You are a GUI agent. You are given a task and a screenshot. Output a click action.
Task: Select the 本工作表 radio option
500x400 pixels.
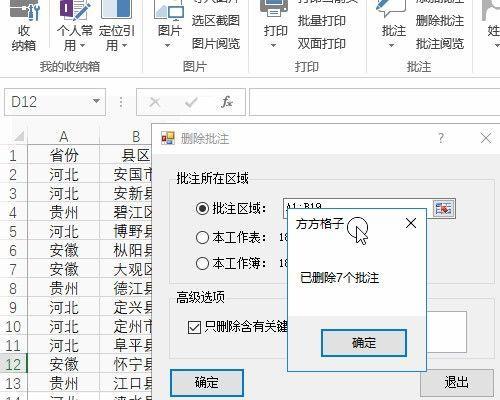point(202,237)
